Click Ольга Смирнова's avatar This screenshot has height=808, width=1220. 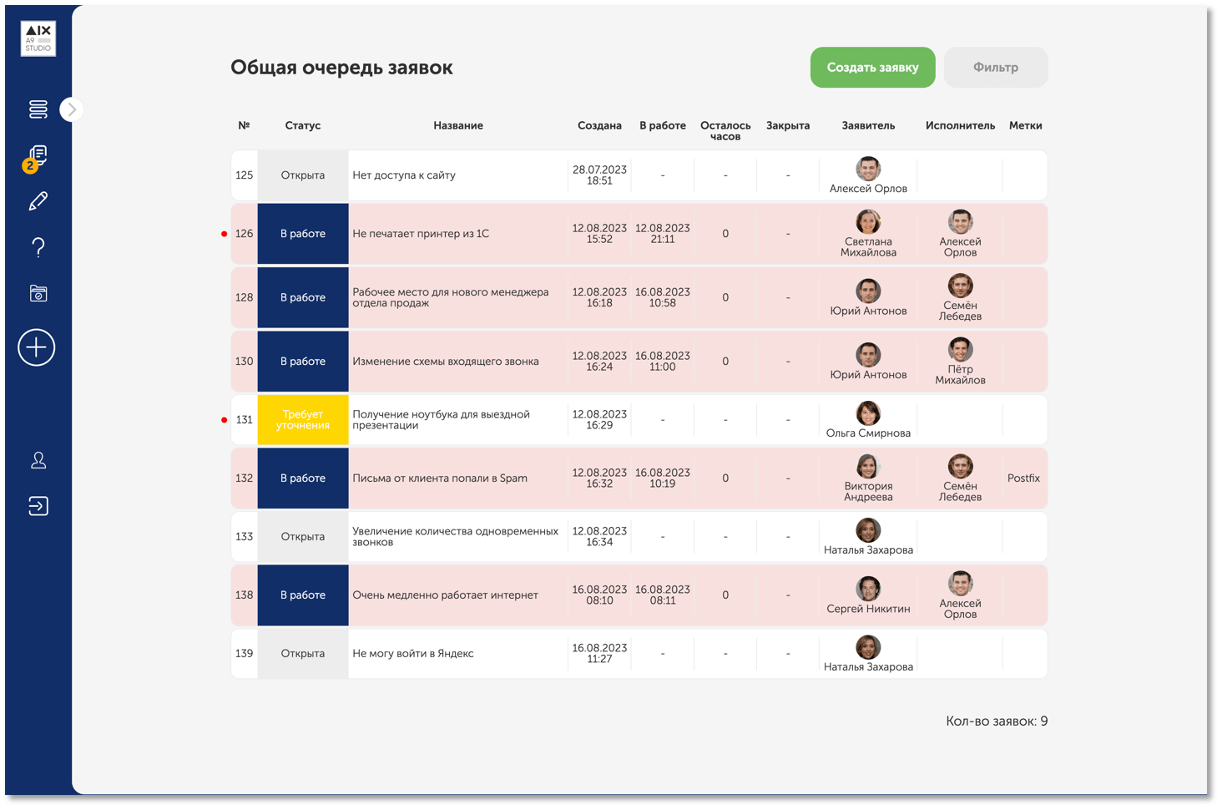coord(868,414)
